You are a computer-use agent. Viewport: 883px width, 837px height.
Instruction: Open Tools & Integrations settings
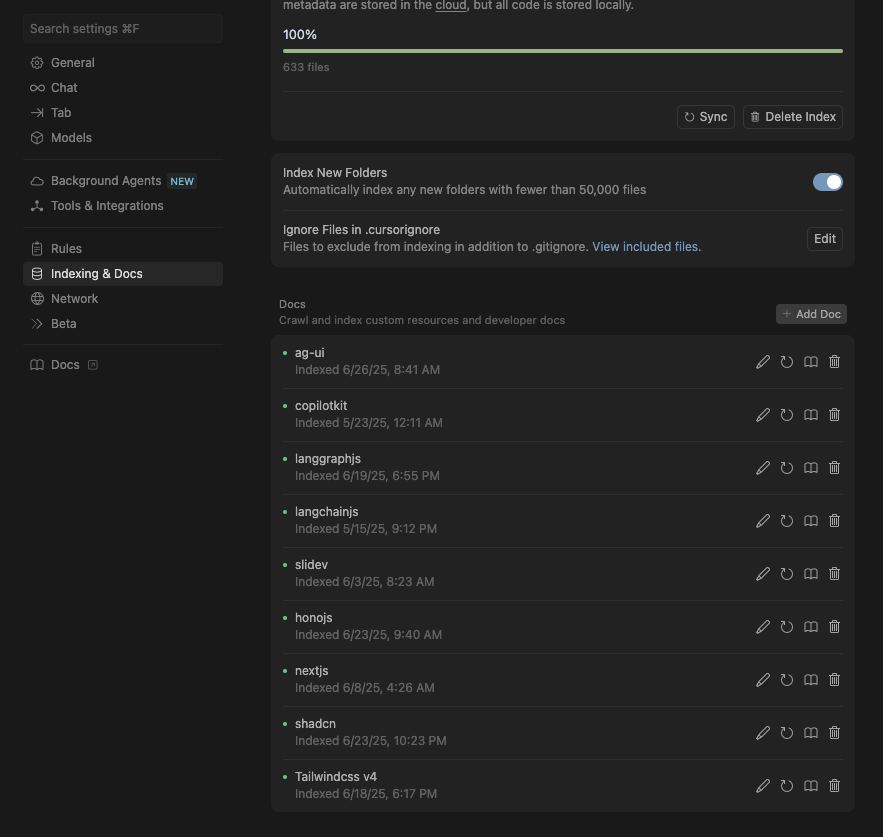[107, 206]
